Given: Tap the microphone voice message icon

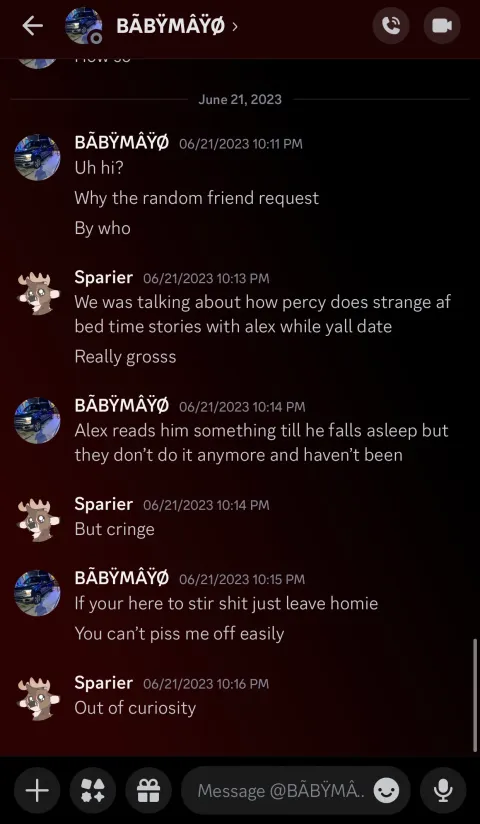Looking at the screenshot, I should click(x=443, y=790).
